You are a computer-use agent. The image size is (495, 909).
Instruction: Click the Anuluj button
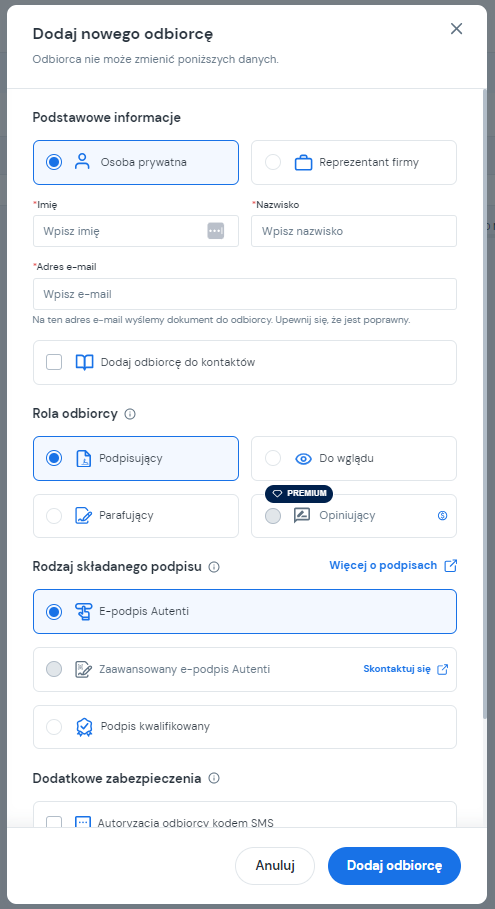coord(275,866)
